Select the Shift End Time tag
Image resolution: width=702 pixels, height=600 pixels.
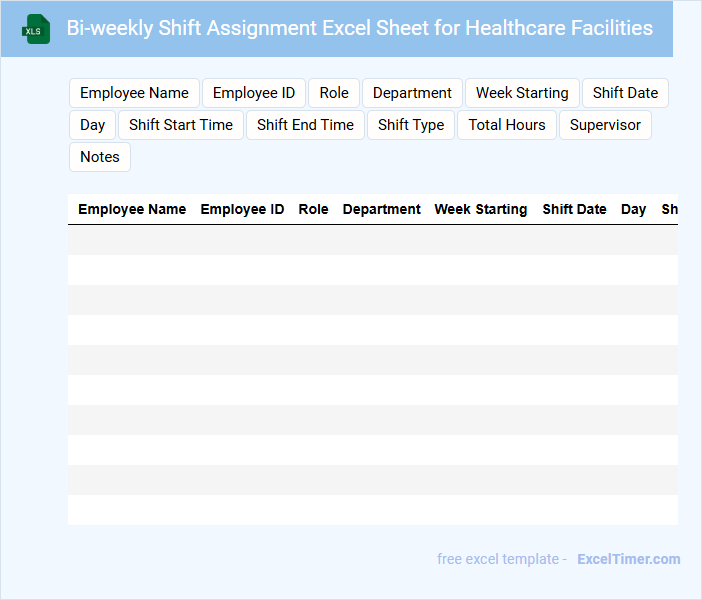coord(305,125)
